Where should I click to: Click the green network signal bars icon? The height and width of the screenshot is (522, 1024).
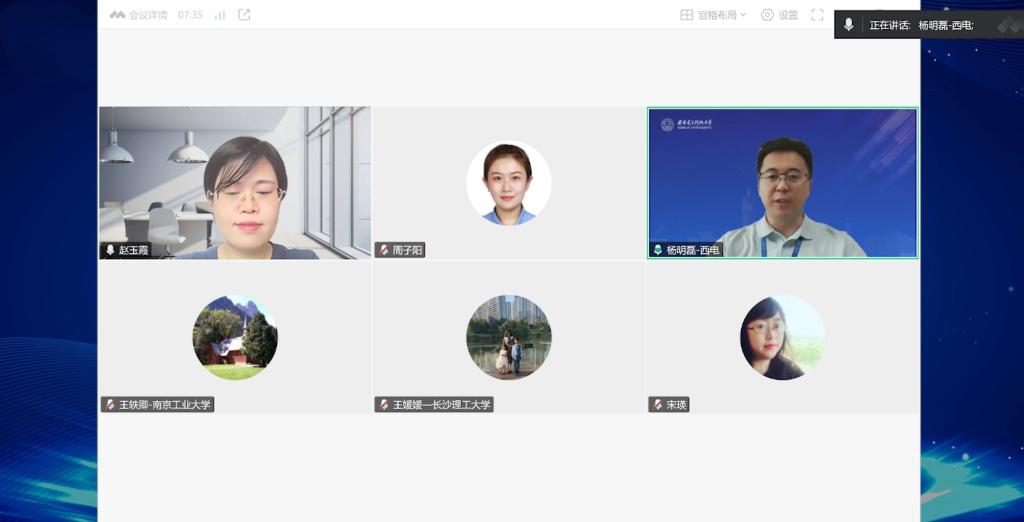click(220, 15)
